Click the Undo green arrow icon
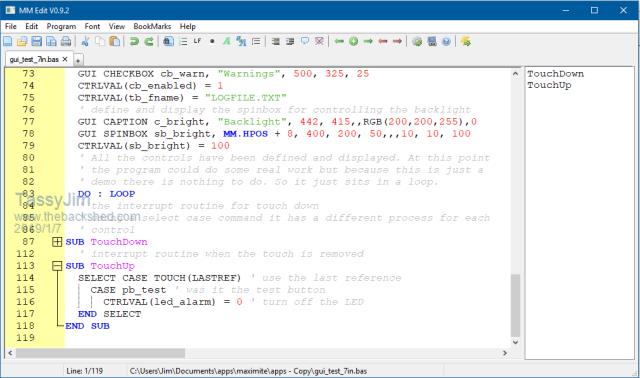This screenshot has height=378, width=640. point(134,41)
